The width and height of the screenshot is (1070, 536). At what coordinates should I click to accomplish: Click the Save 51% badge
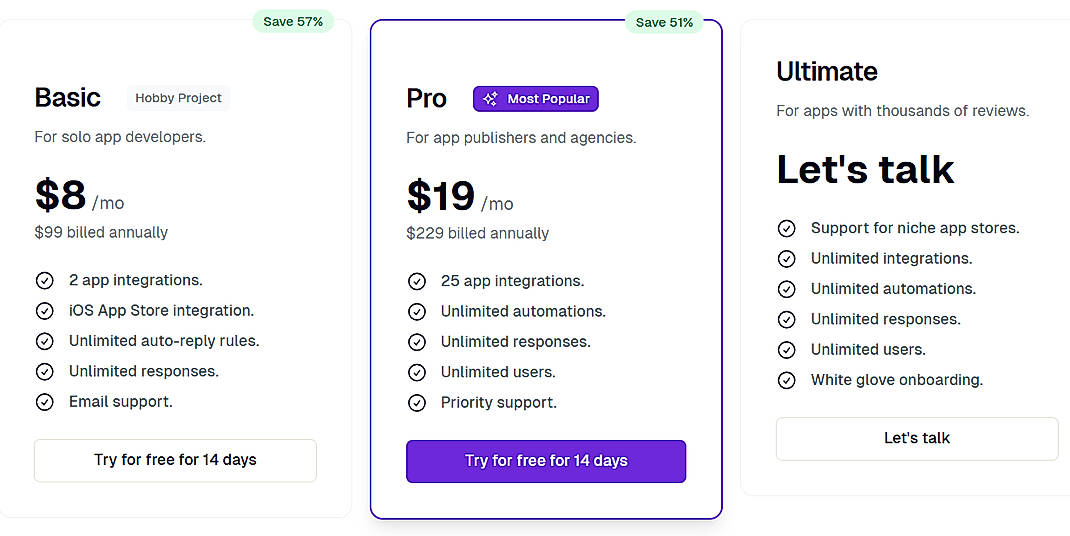(664, 22)
